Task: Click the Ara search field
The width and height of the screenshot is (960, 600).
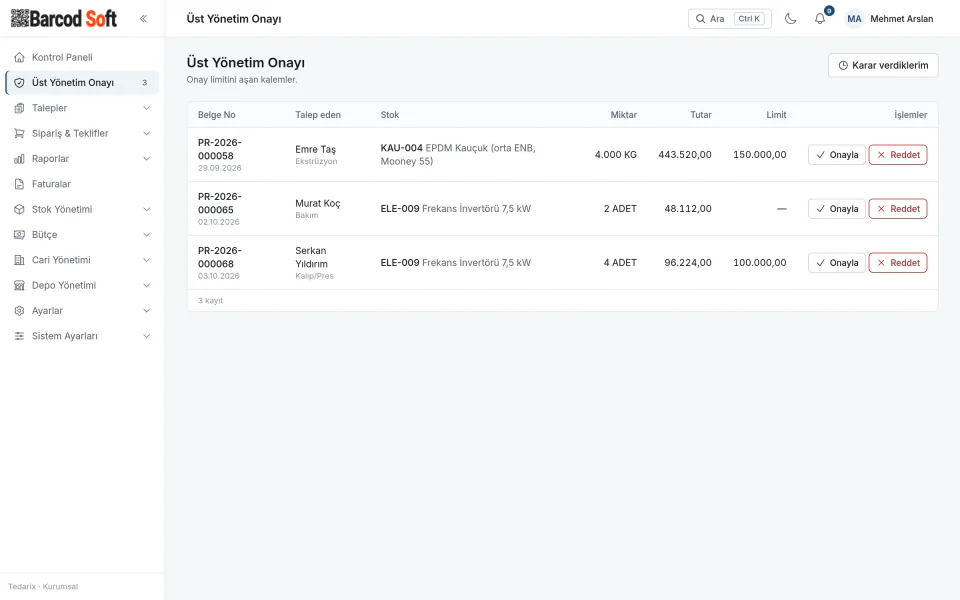Action: click(729, 19)
